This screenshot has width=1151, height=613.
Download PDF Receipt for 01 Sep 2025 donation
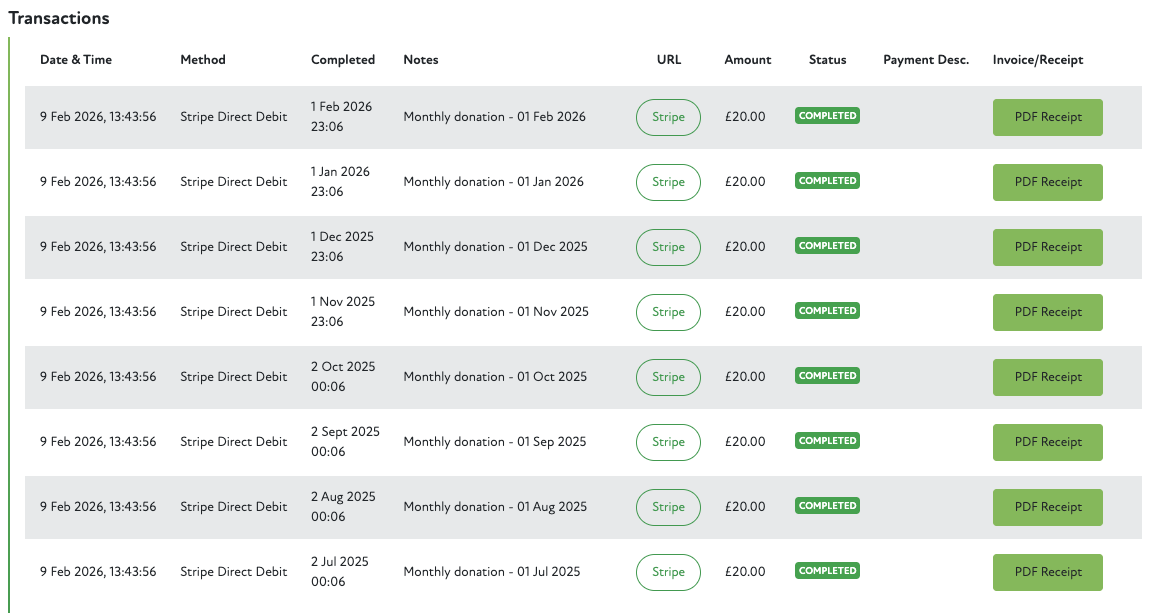click(x=1047, y=442)
